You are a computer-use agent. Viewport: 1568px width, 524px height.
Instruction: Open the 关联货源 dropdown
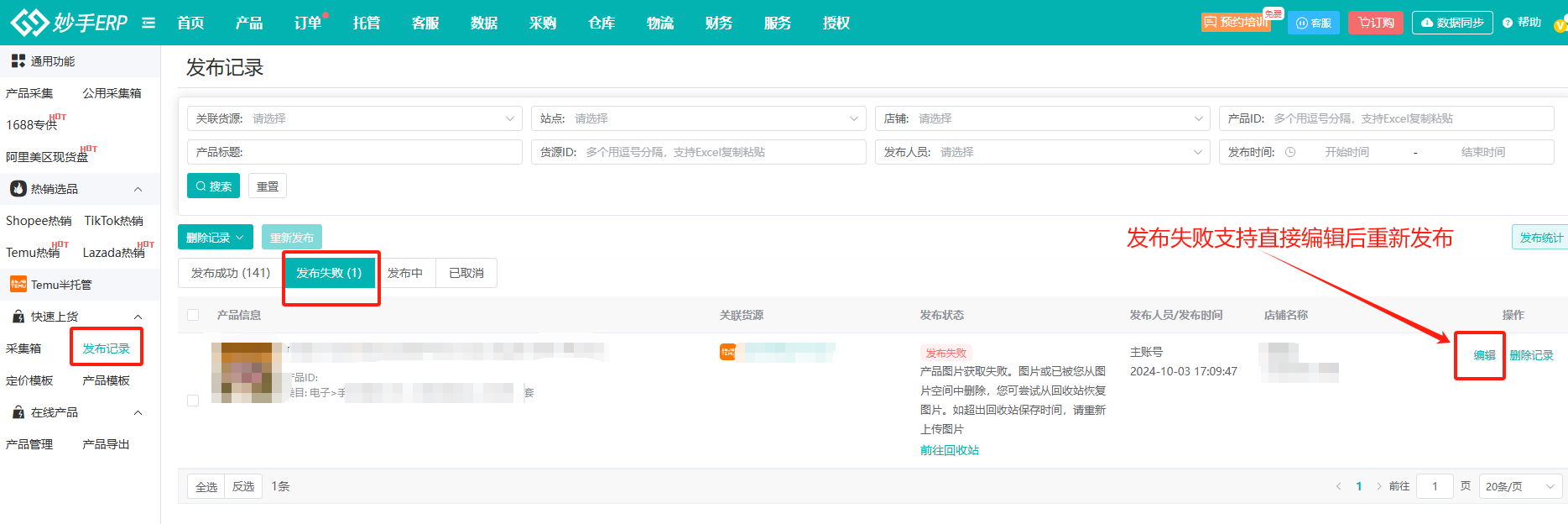coord(354,118)
